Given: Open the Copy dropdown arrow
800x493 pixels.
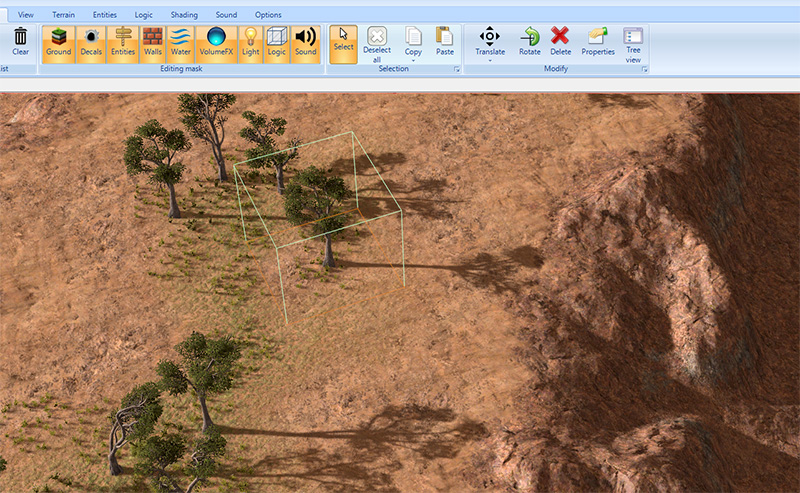Looking at the screenshot, I should [413, 61].
